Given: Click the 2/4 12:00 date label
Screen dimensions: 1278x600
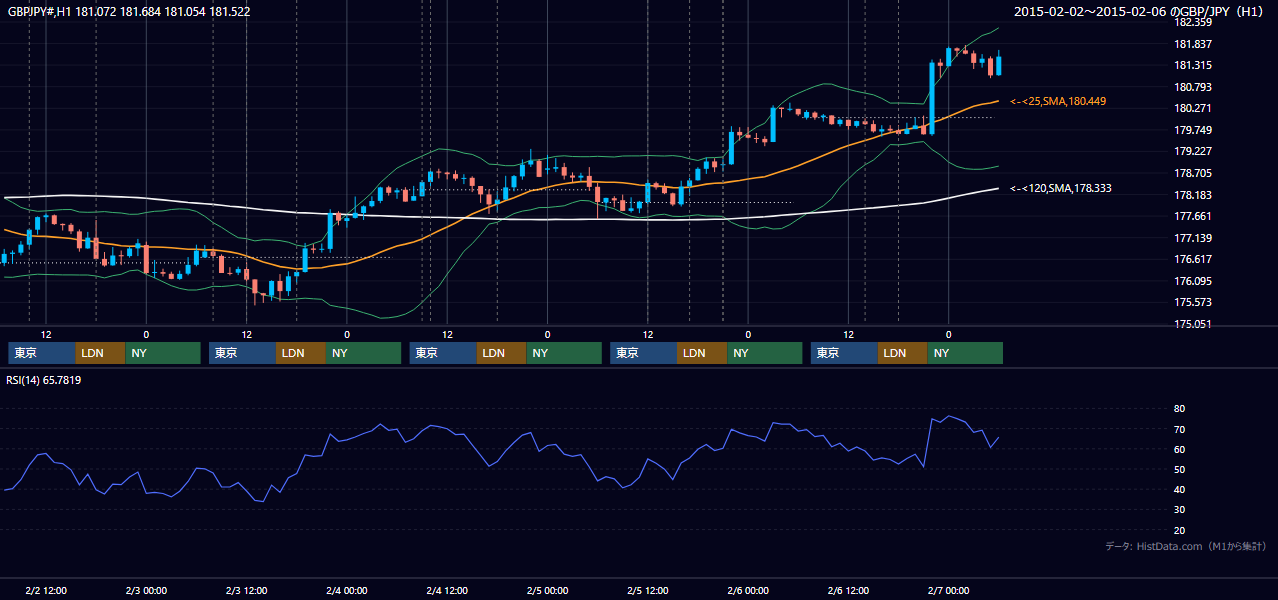Looking at the screenshot, I should (447, 590).
